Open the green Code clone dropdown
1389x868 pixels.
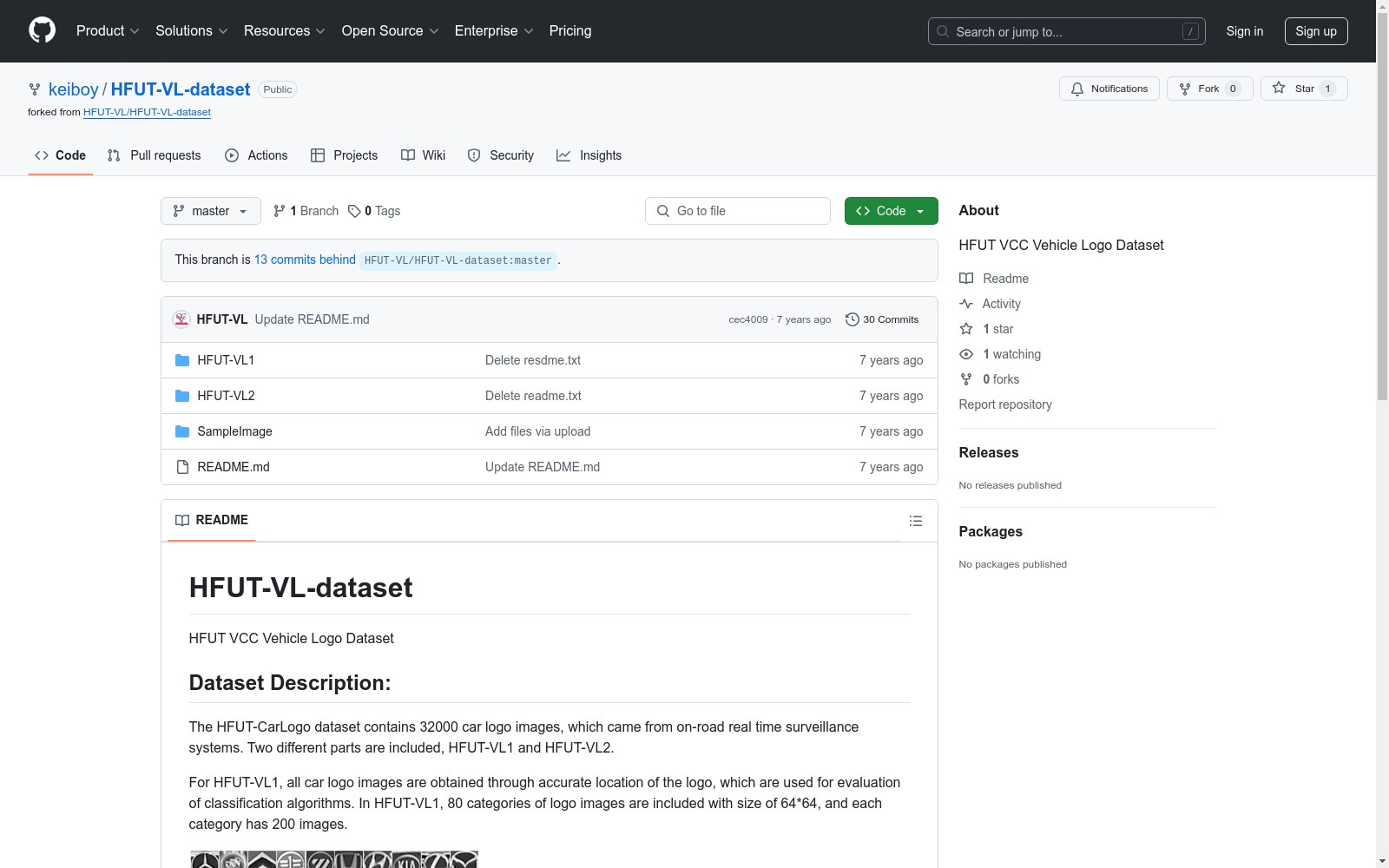(892, 211)
